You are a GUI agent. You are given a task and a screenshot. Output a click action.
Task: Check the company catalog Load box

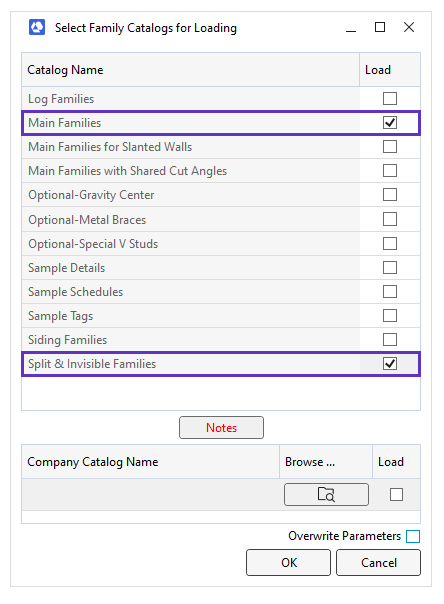[x=396, y=495]
